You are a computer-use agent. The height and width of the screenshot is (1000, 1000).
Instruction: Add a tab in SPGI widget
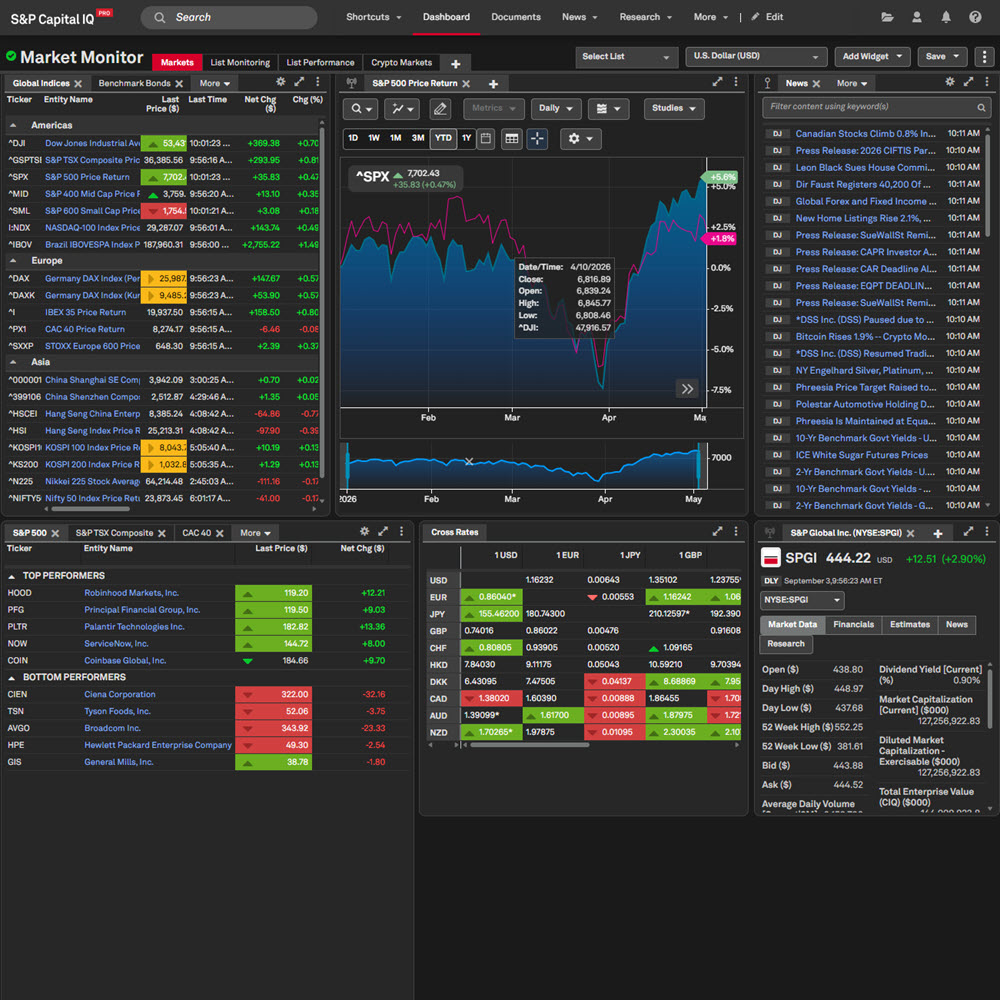[938, 533]
